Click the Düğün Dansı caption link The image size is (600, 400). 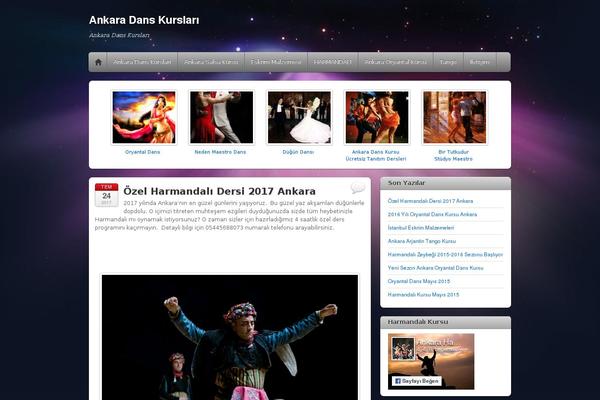pos(298,152)
